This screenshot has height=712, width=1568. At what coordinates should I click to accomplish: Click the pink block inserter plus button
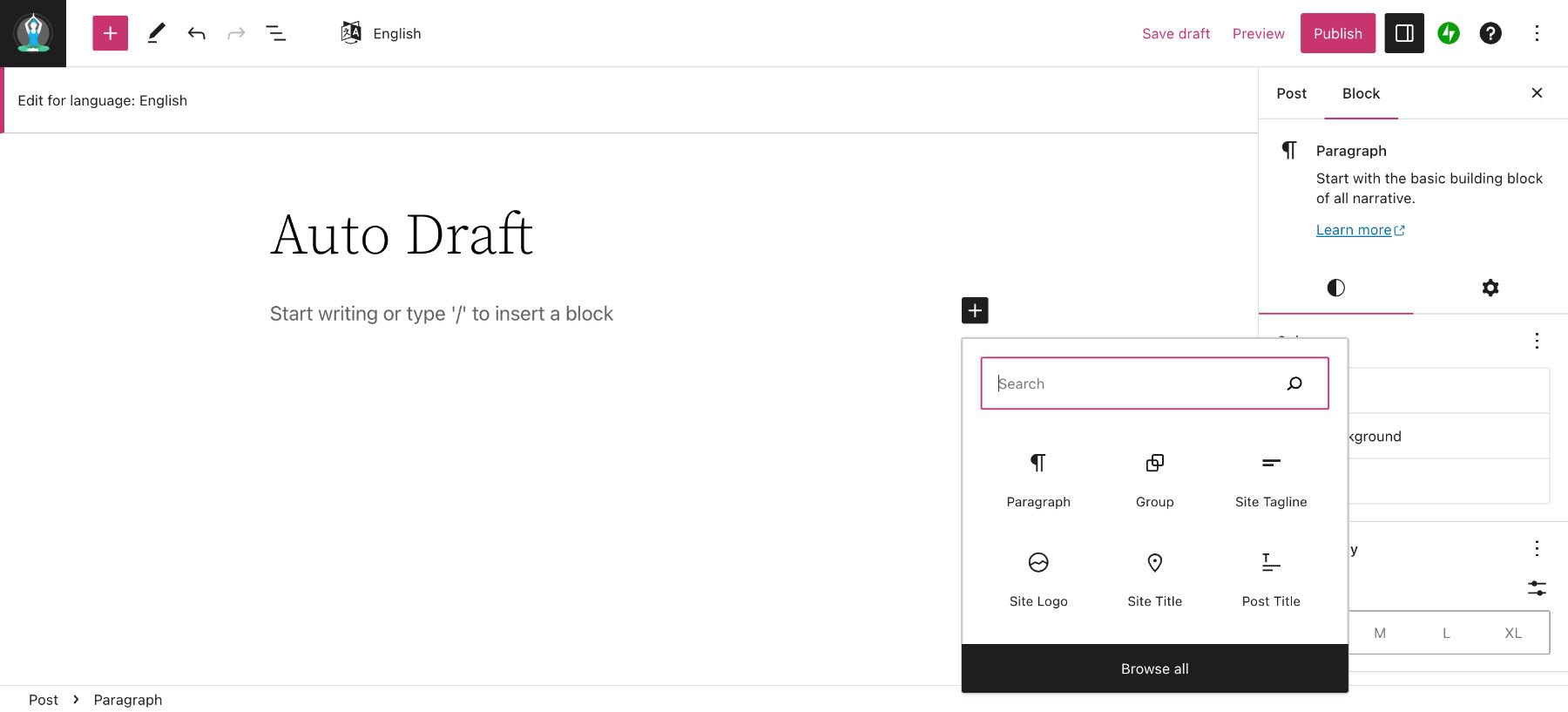click(110, 33)
